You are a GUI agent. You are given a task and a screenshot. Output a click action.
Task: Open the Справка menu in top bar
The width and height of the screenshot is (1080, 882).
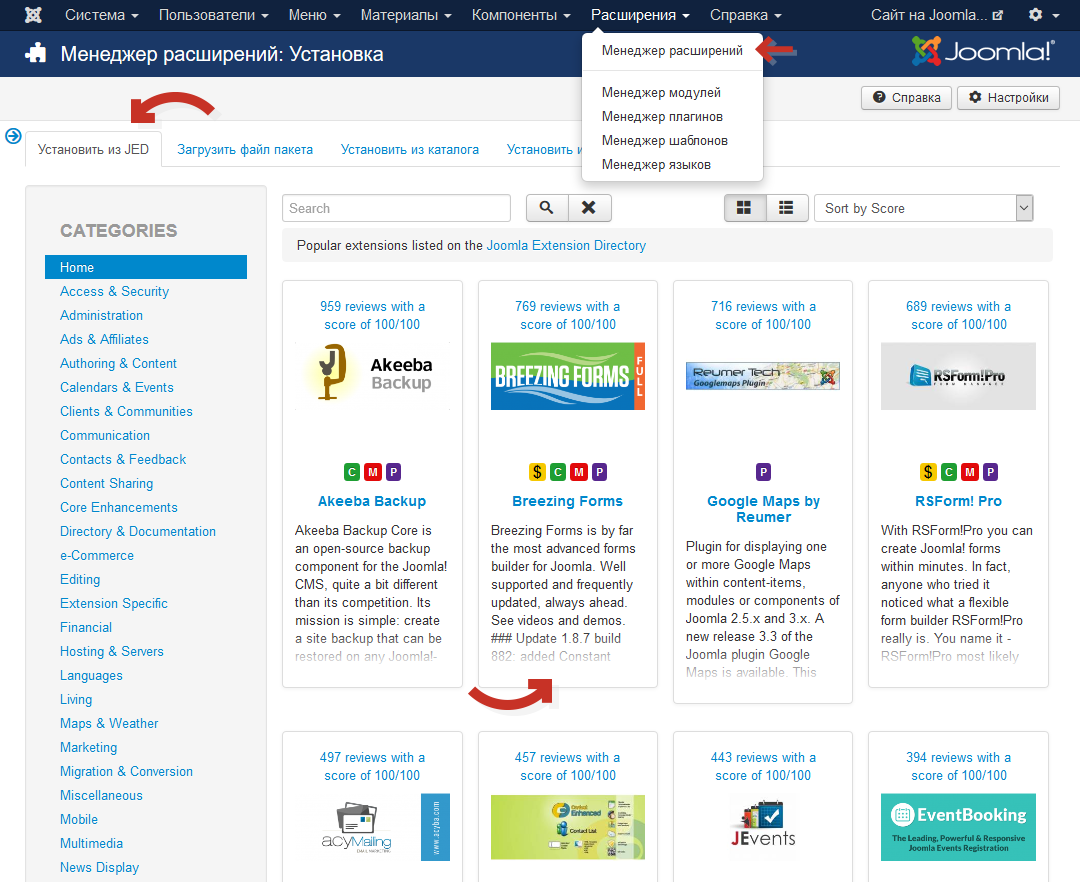pos(745,15)
